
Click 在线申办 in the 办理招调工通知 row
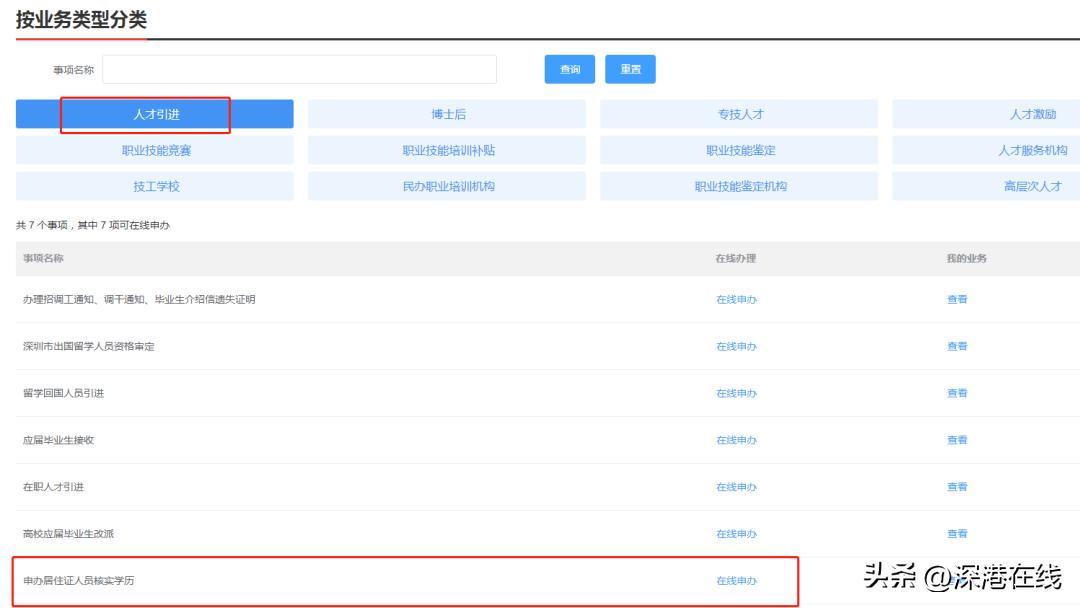(x=736, y=299)
